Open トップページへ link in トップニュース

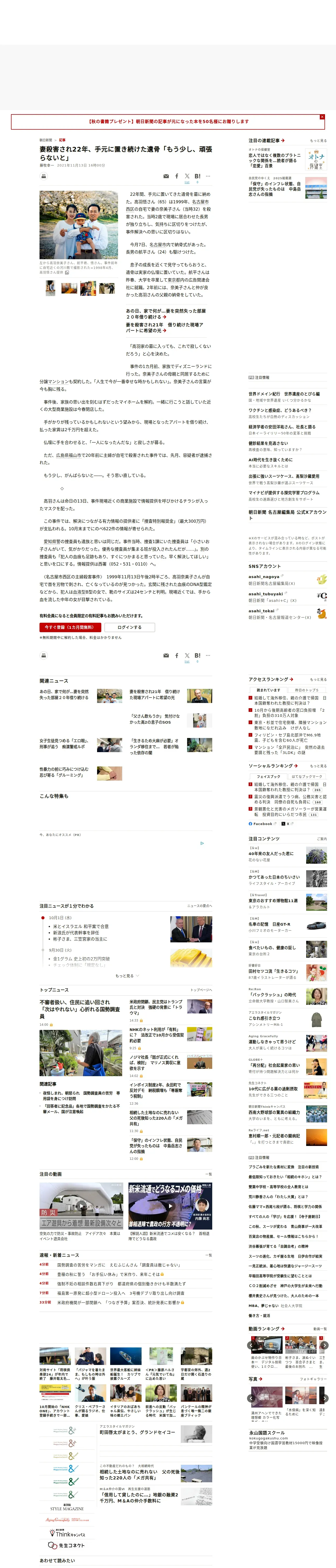201,990
